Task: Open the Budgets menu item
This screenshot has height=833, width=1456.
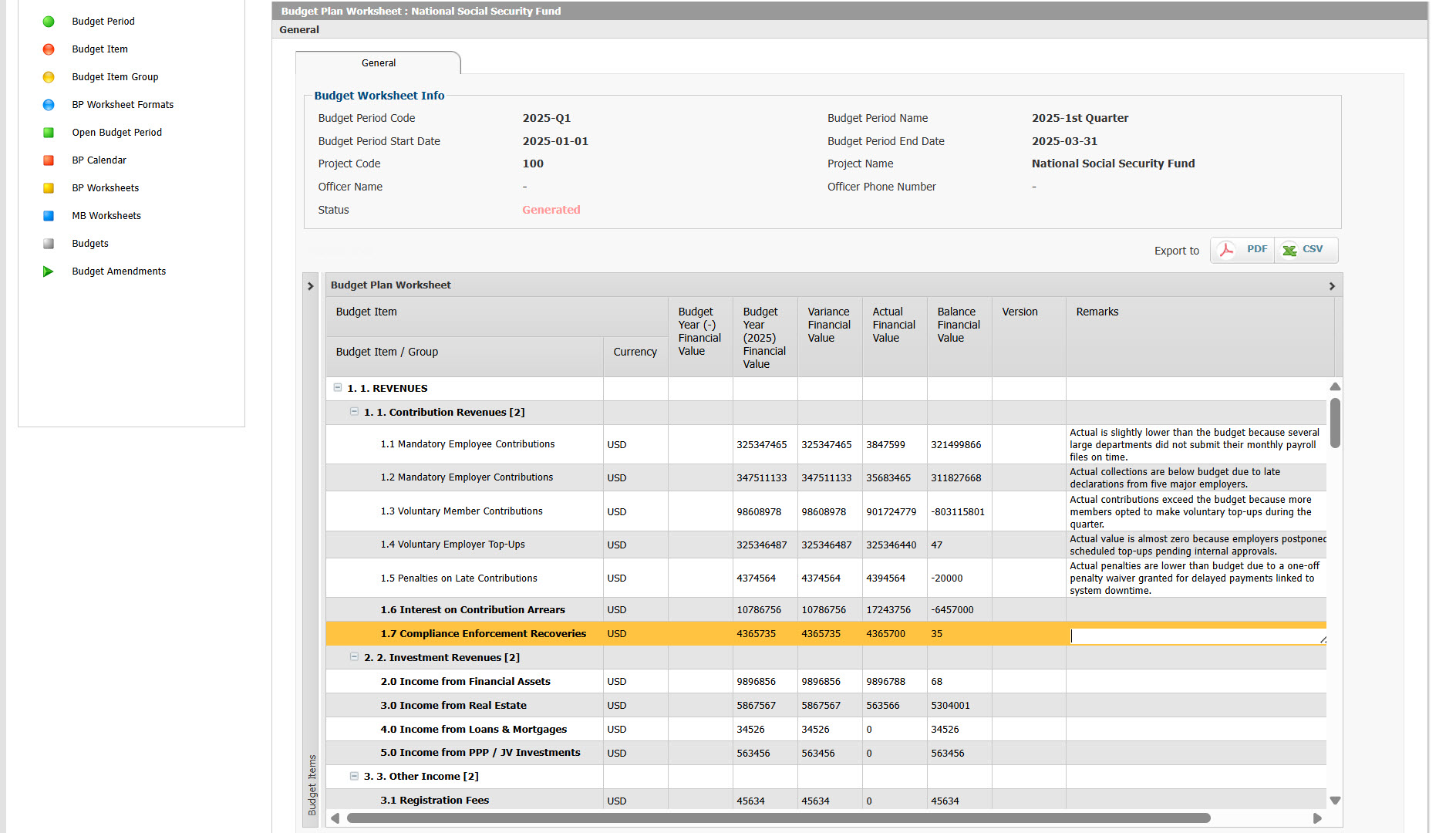Action: [90, 244]
